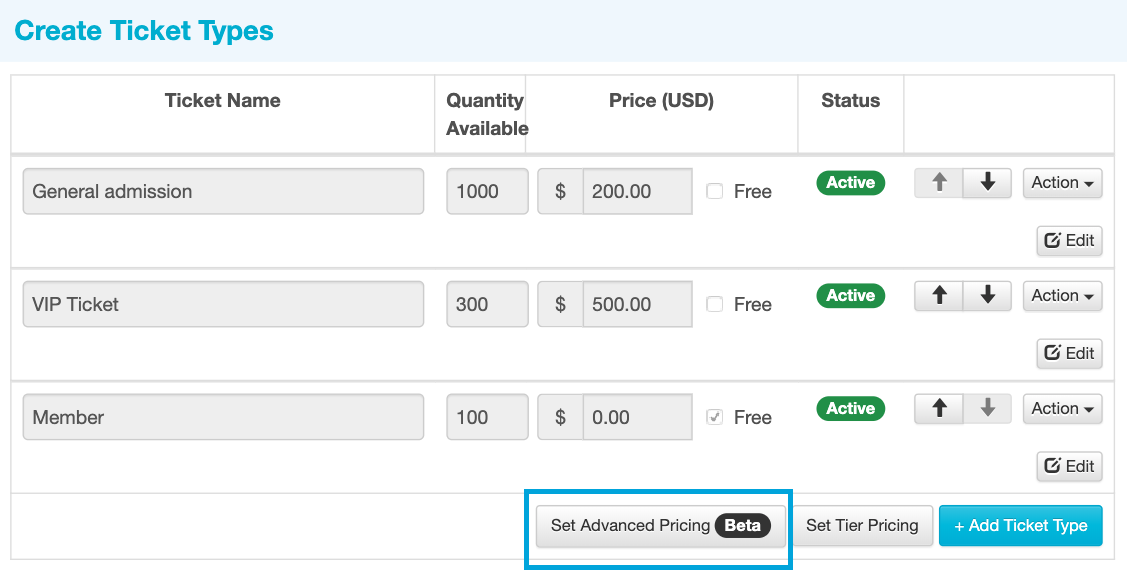Move General admission ticket down

pyautogui.click(x=988, y=183)
